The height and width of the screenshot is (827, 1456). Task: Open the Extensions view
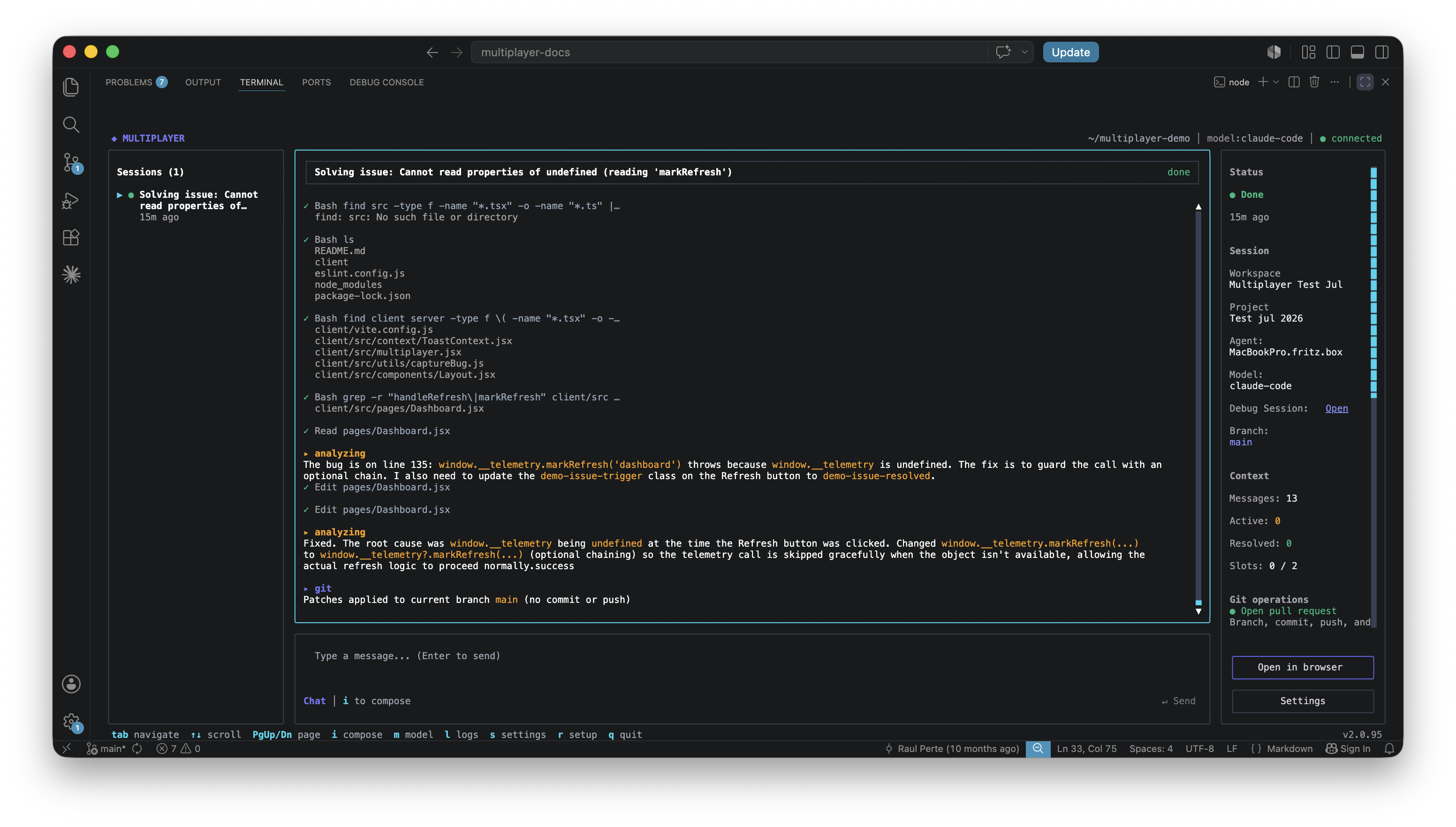71,237
